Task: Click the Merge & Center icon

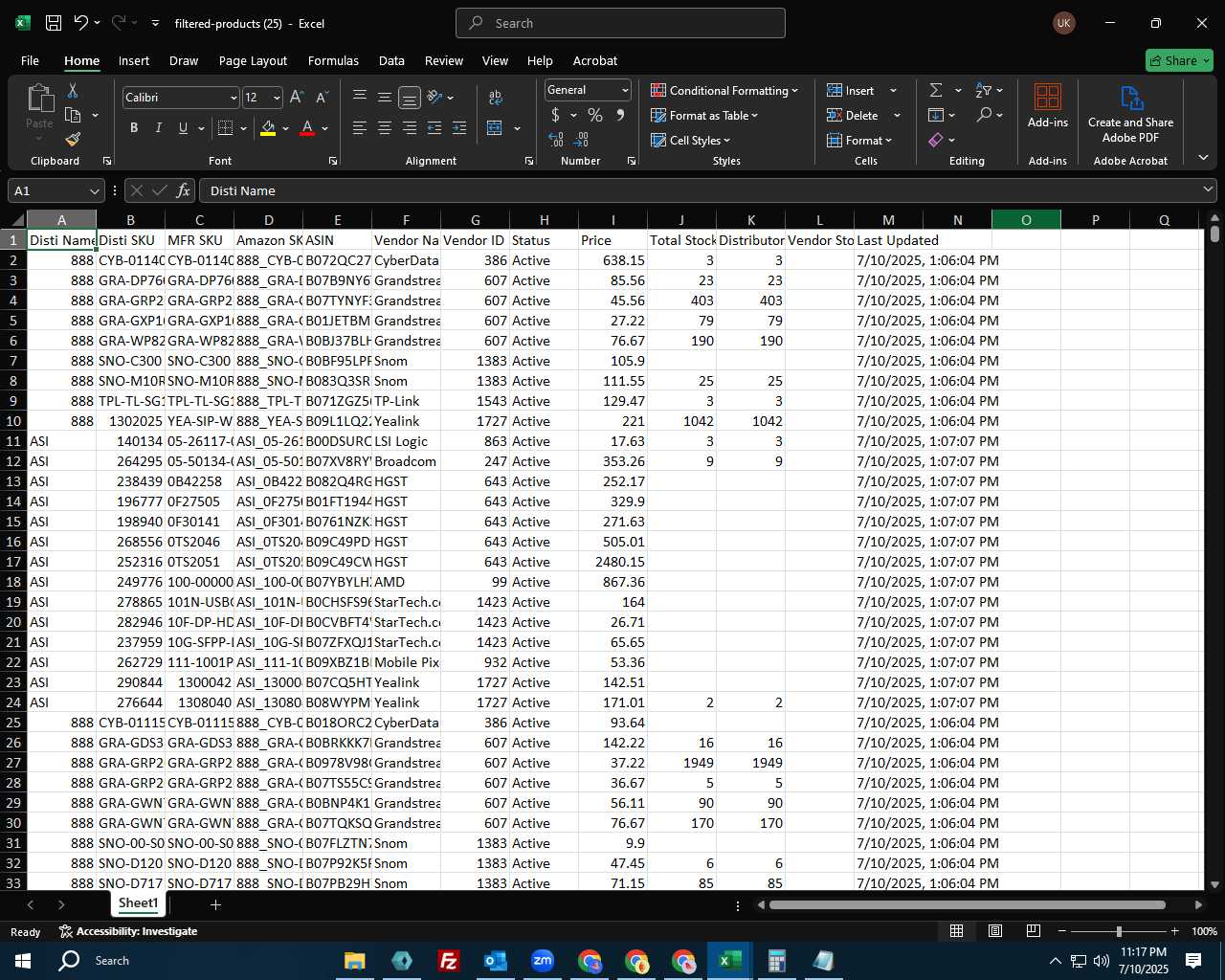Action: click(x=495, y=127)
